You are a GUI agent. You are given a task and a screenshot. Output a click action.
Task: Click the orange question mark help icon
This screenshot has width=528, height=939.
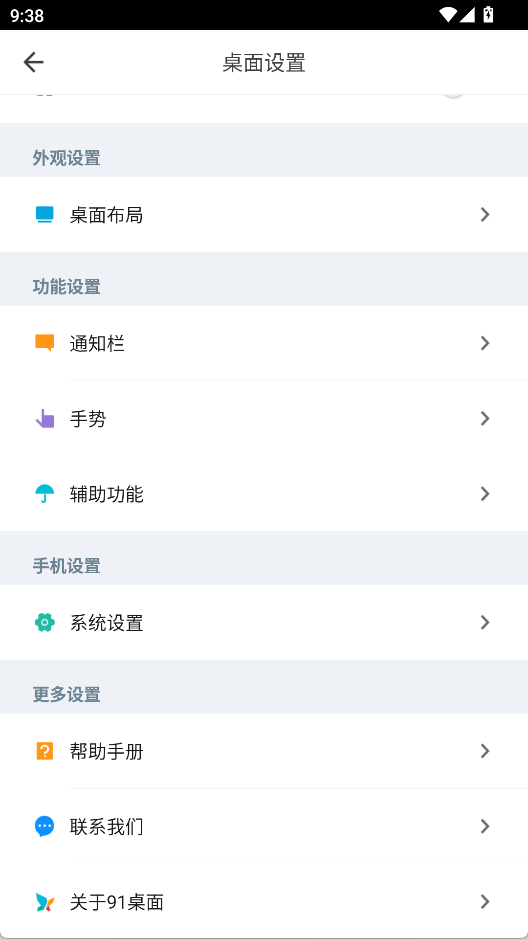tap(44, 751)
